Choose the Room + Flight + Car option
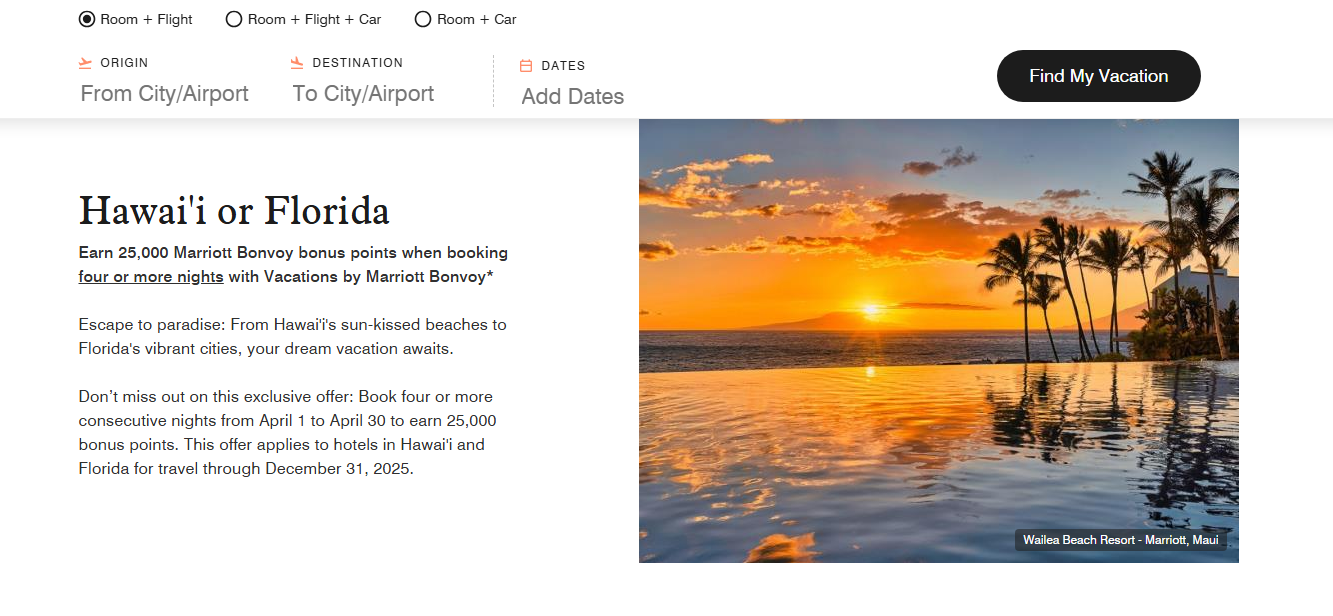1333x616 pixels. [x=234, y=19]
